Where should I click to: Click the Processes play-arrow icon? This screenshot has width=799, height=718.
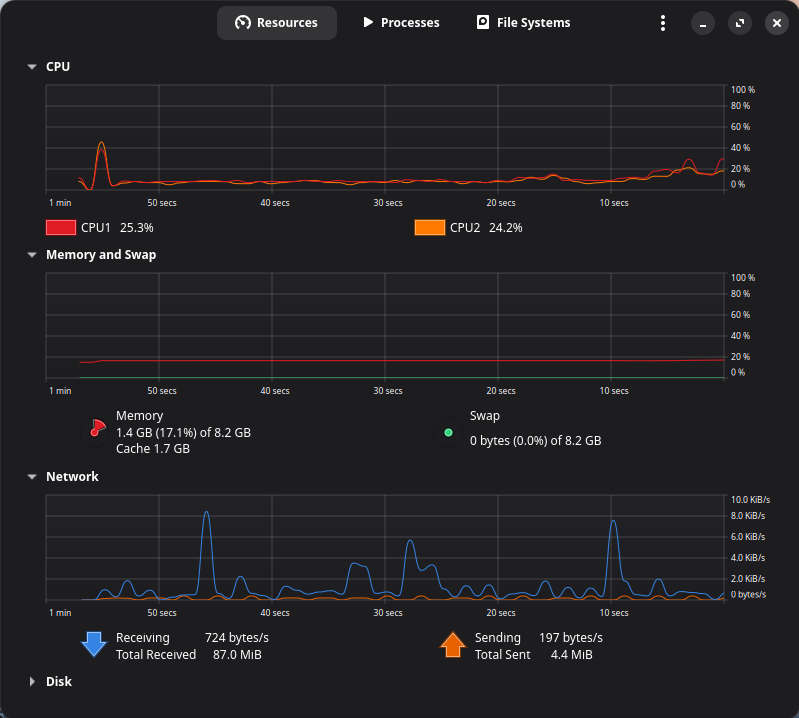pos(368,23)
